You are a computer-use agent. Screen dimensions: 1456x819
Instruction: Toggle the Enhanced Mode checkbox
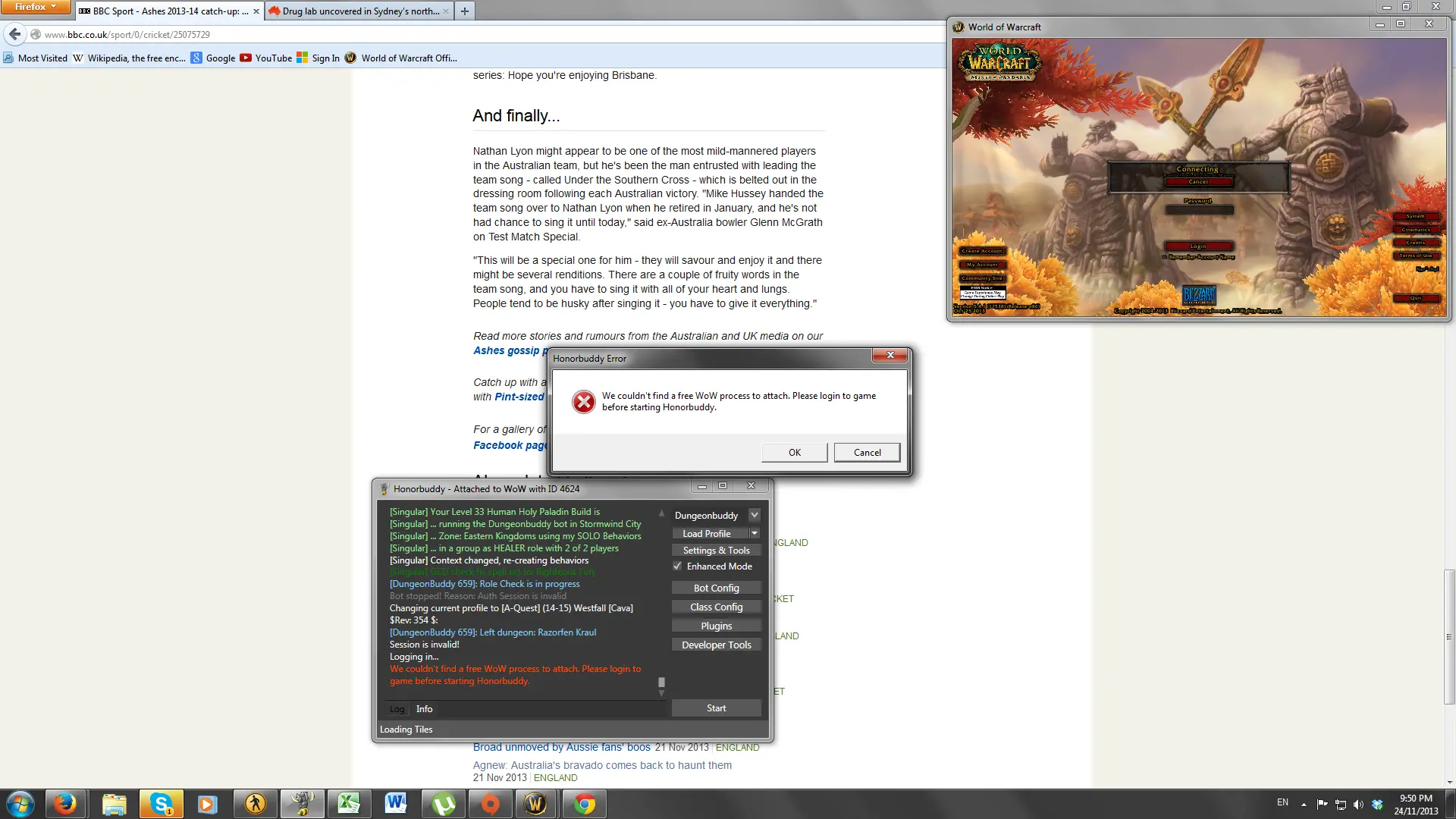tap(677, 566)
